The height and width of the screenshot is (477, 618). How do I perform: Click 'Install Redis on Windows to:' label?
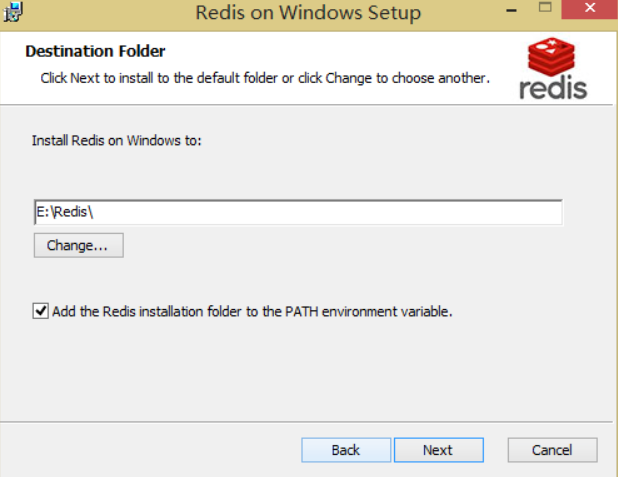point(117,140)
